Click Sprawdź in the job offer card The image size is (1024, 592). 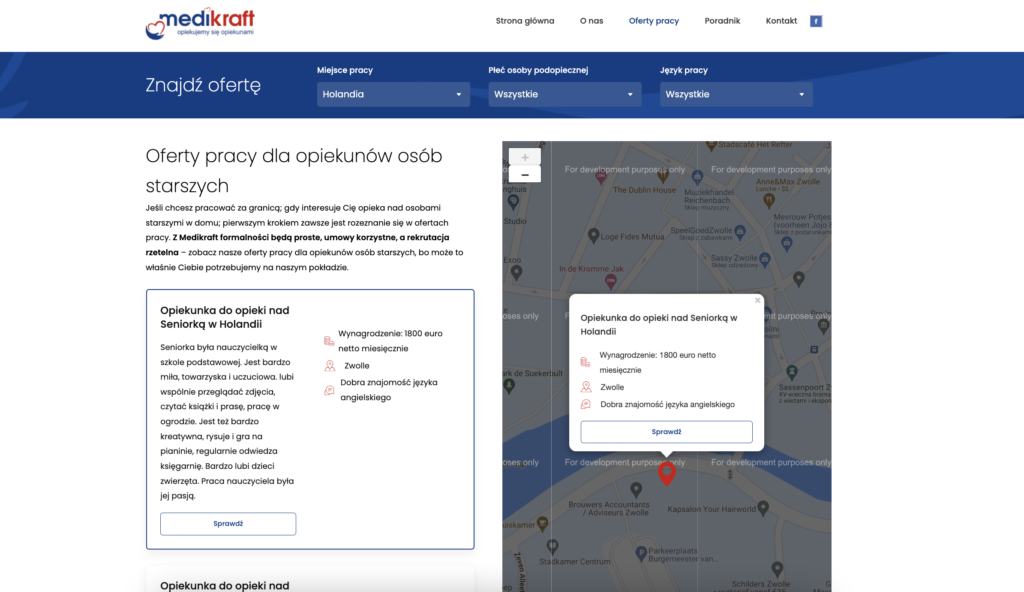[228, 524]
